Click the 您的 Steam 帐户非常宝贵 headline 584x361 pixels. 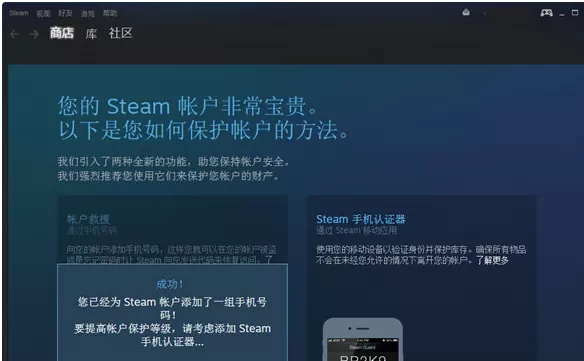coord(188,106)
